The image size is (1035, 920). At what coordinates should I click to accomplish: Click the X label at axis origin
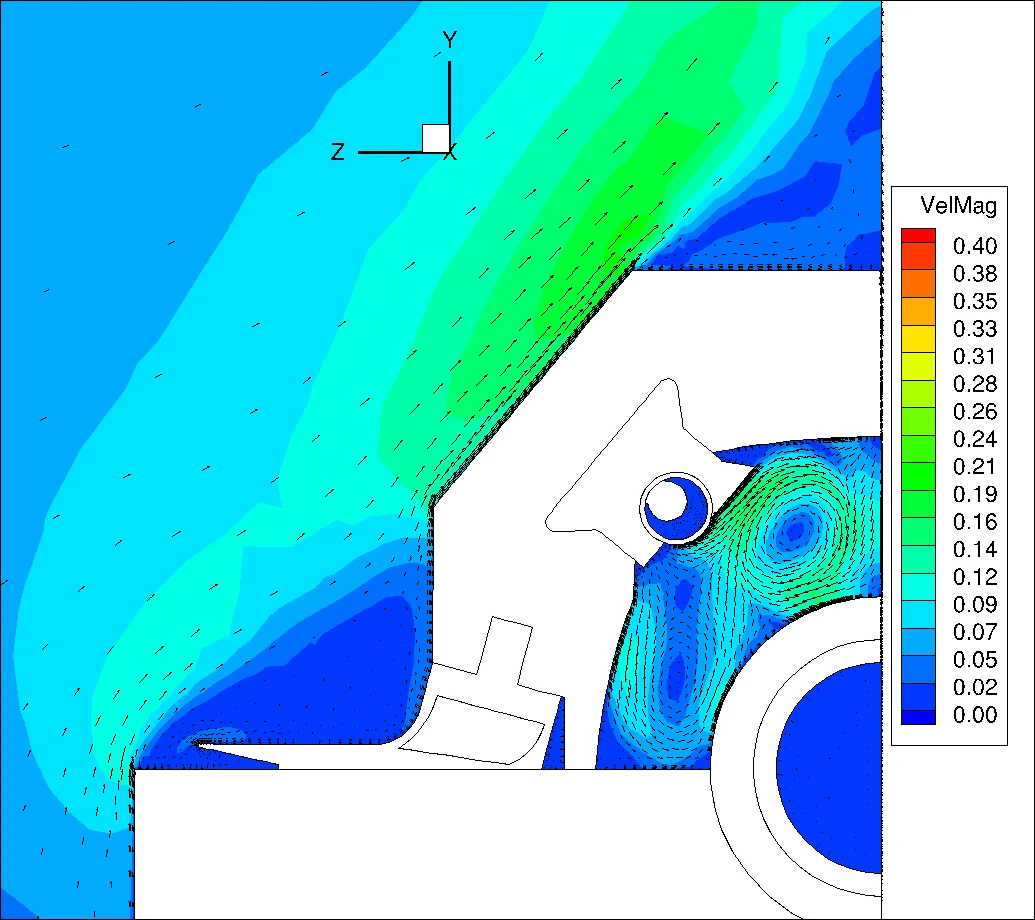click(x=451, y=154)
